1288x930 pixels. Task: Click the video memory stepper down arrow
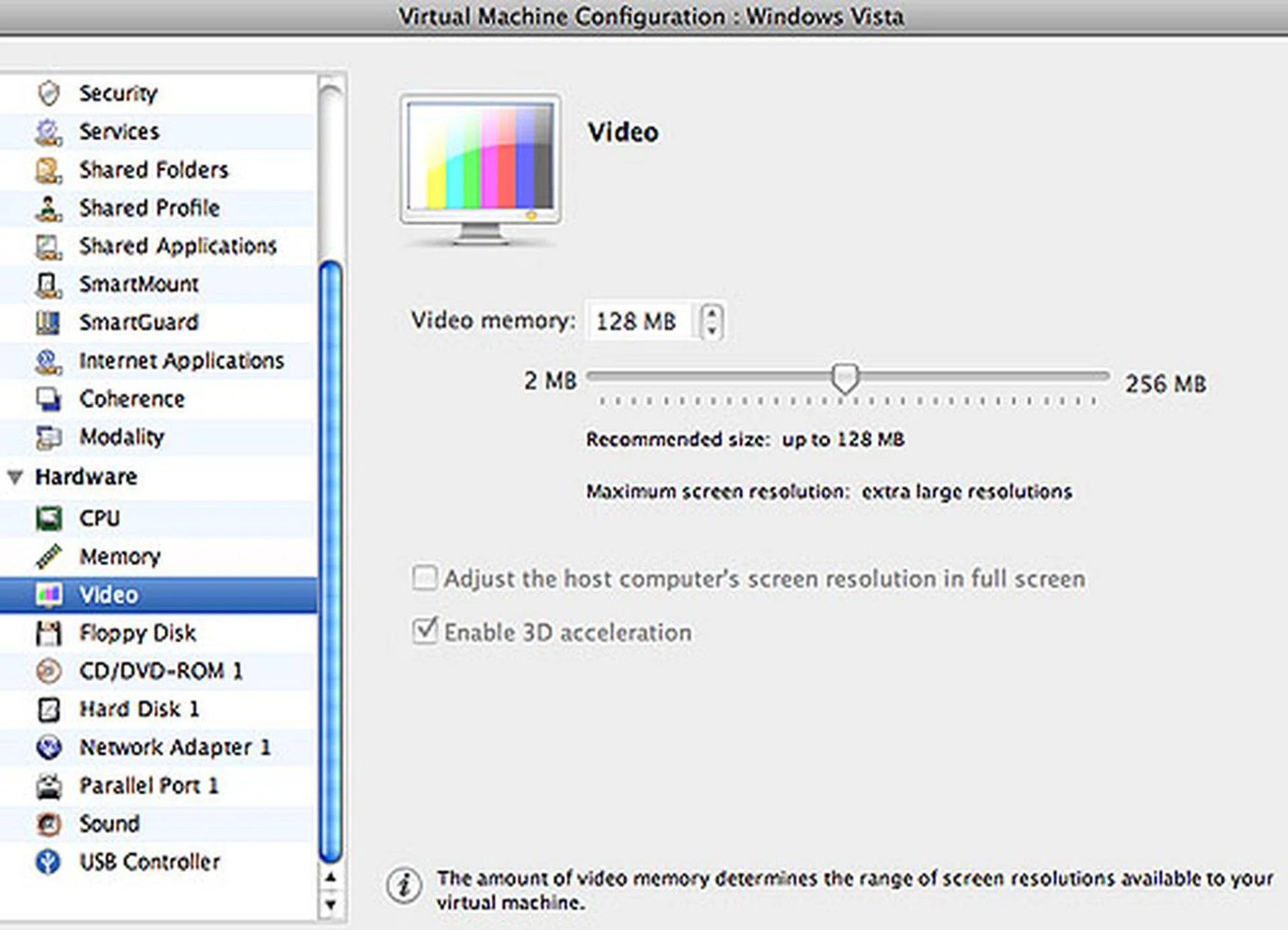pyautogui.click(x=711, y=330)
